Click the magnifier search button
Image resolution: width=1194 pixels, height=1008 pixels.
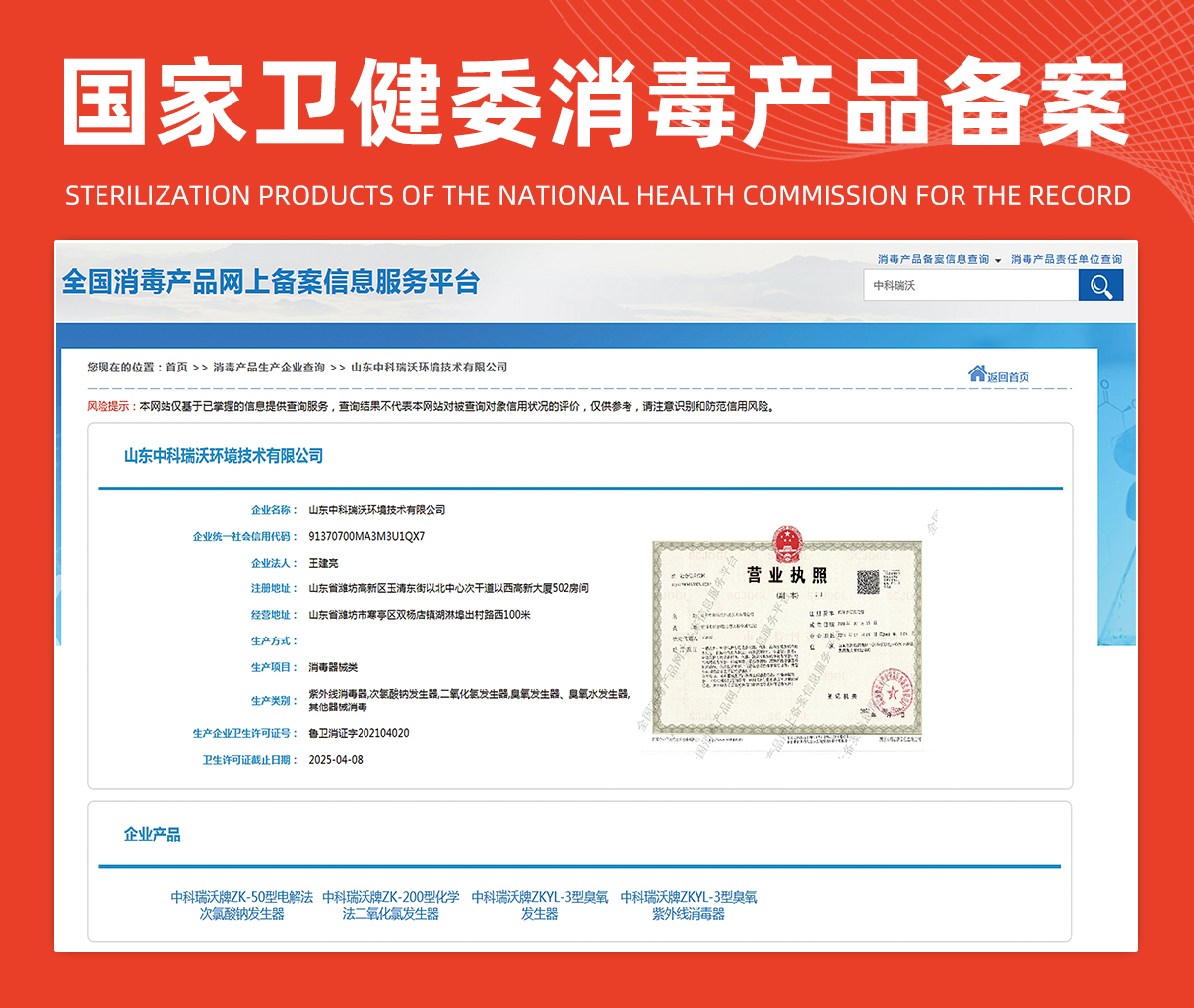pyautogui.click(x=1100, y=286)
